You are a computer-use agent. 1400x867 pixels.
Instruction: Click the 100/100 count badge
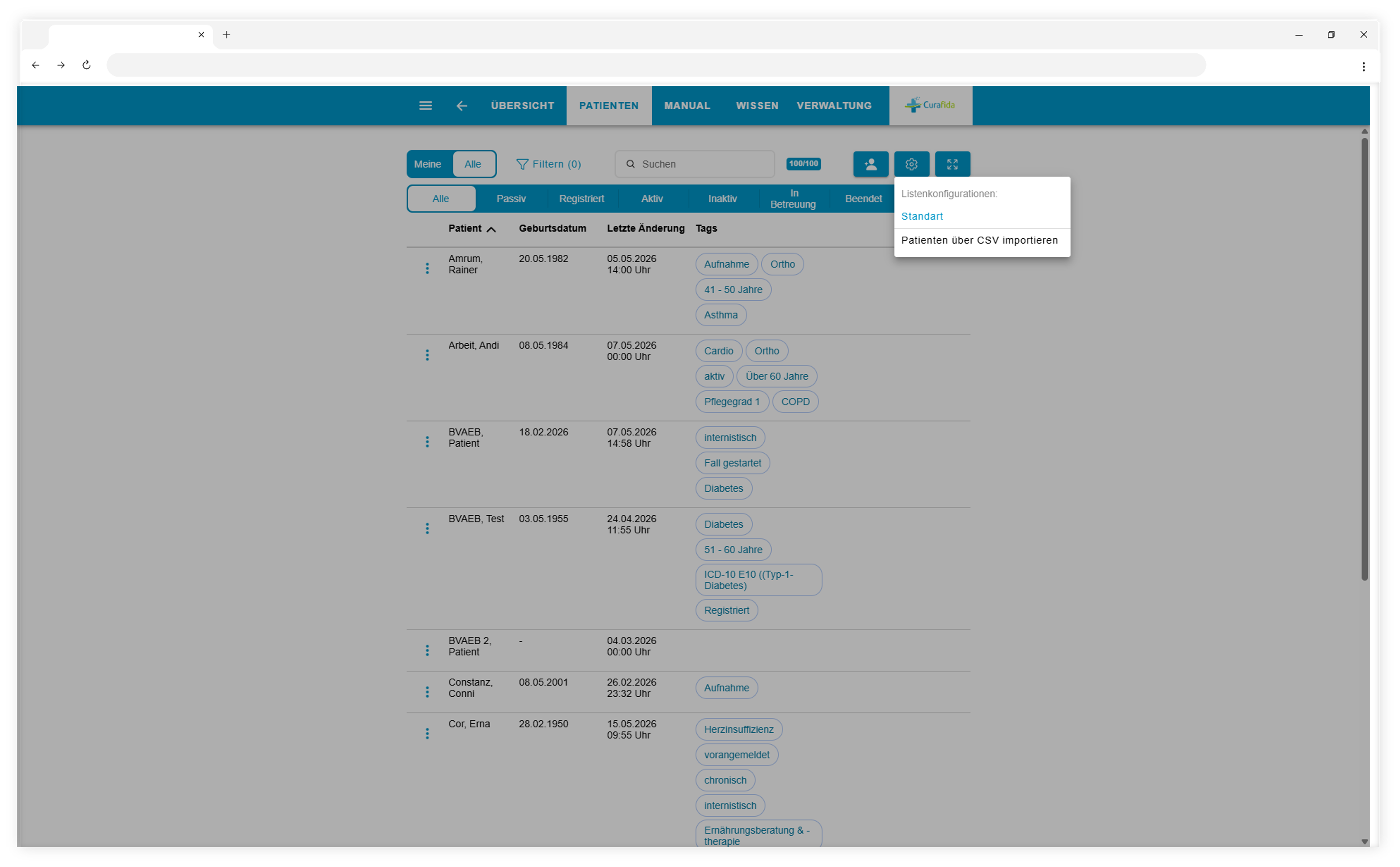point(803,164)
